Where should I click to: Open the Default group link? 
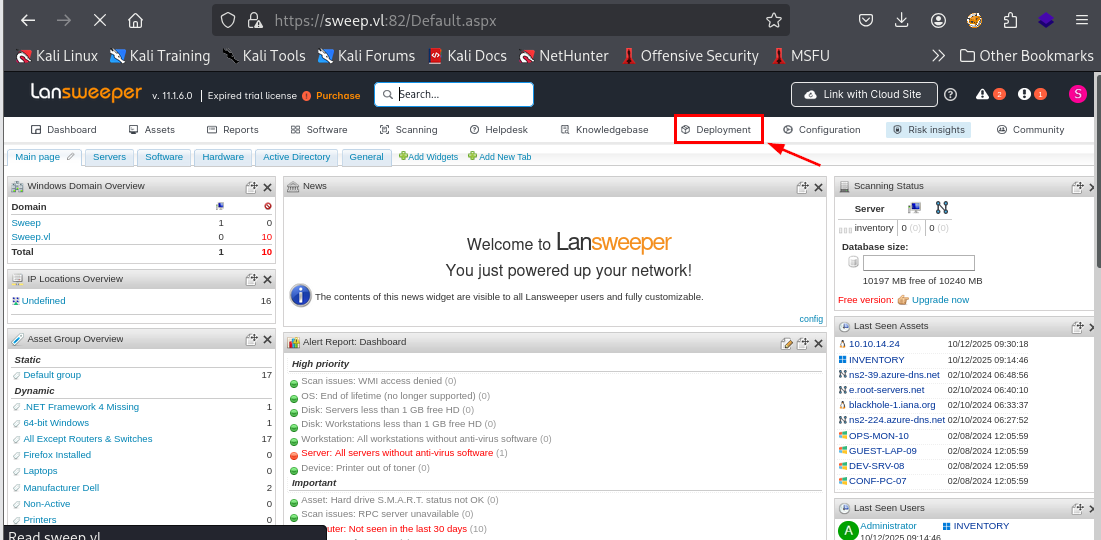(52, 375)
